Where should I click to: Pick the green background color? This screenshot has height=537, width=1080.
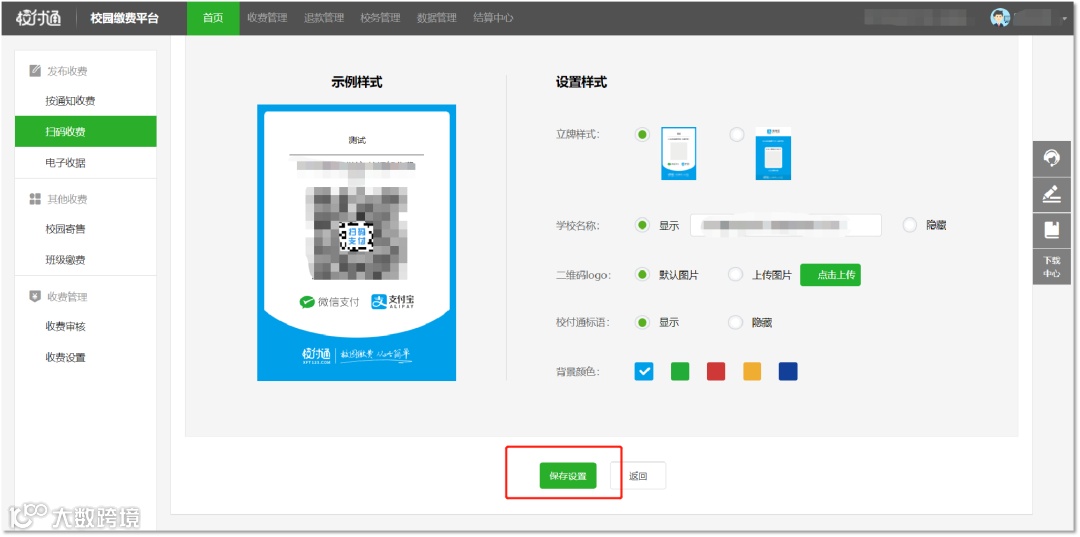[x=680, y=372]
